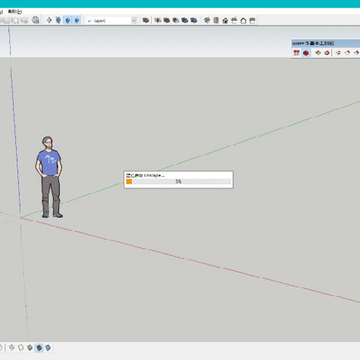Click the globe geo-location icon in top toolbar
Viewport: 360px width, 360px height.
tap(35, 20)
